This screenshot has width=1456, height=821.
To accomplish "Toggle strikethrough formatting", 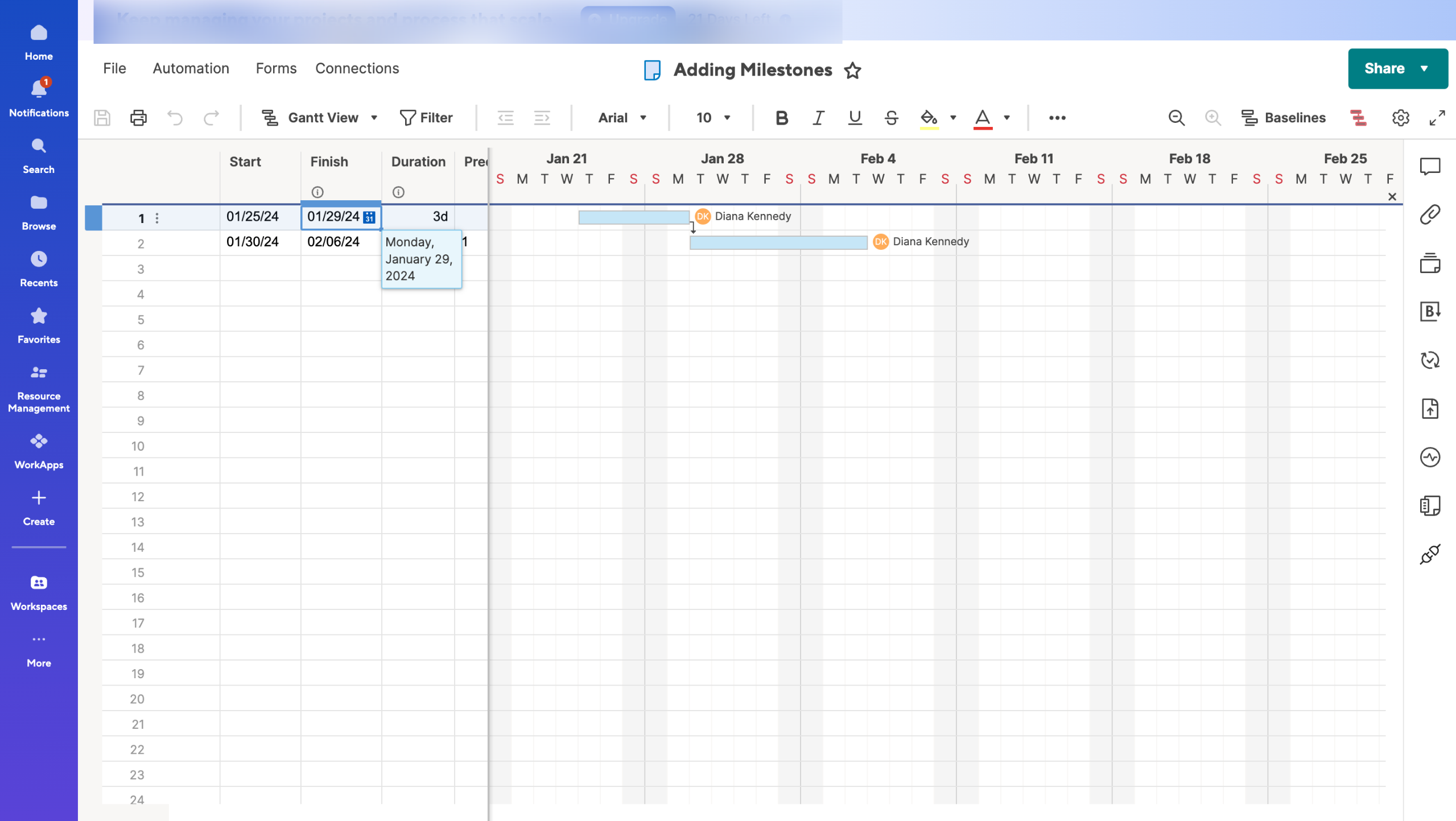I will 891,118.
